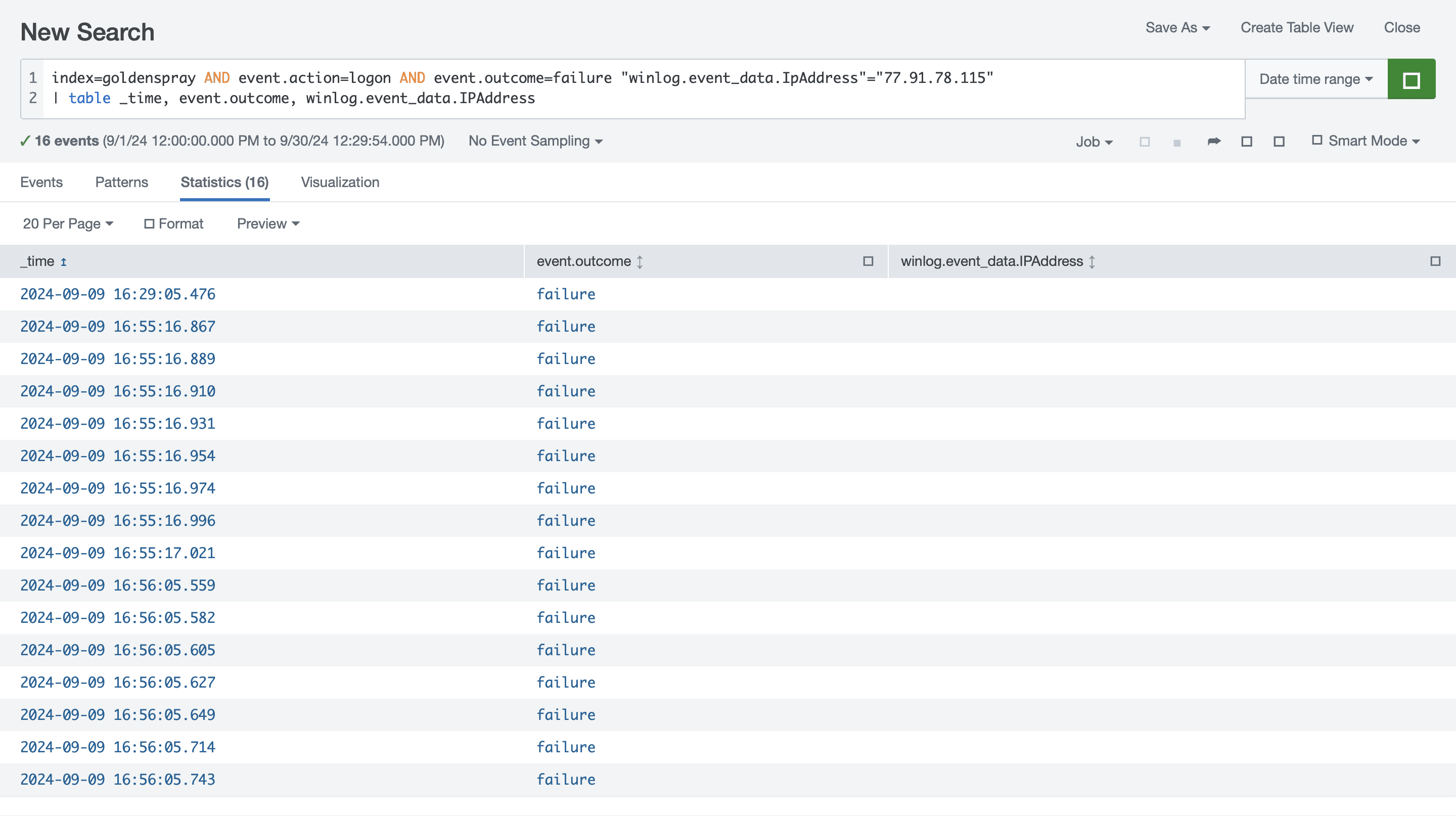Click timestamp 2024-09-09 16:56:05.582
The height and width of the screenshot is (816, 1456).
(118, 618)
